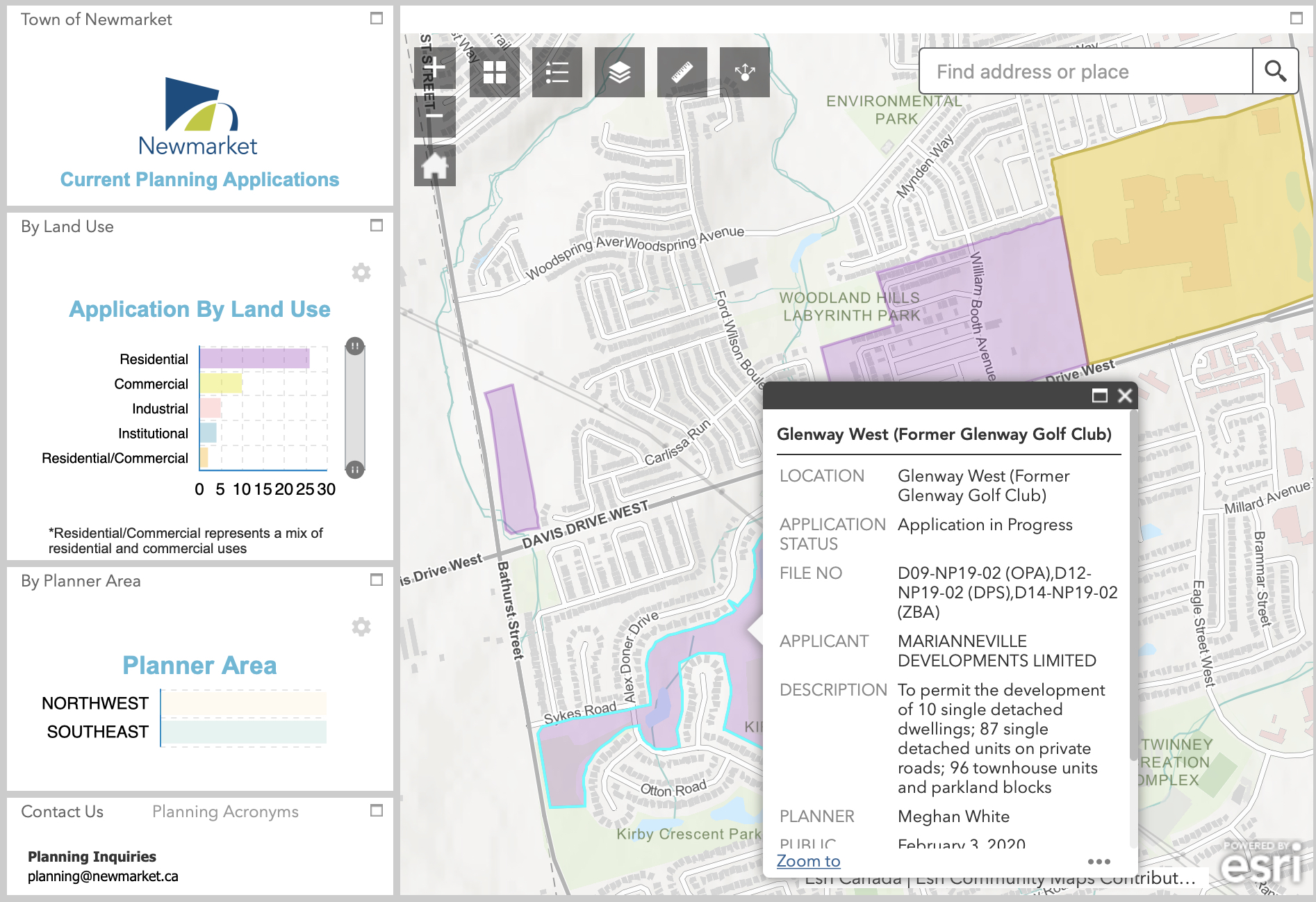Click the Residential label in chart
The image size is (1316, 902).
pyautogui.click(x=154, y=359)
